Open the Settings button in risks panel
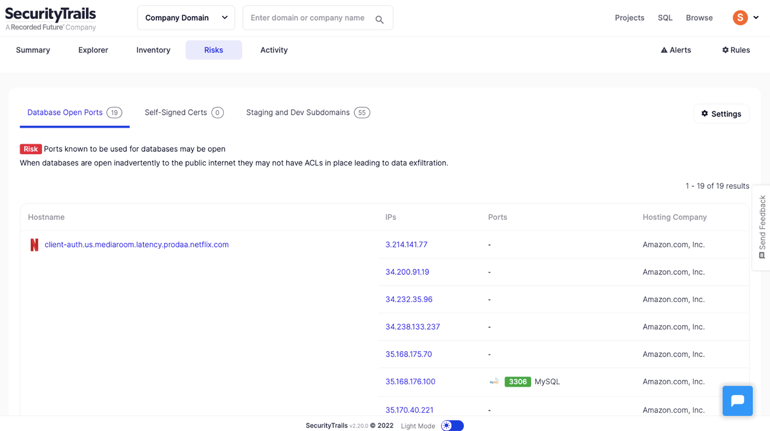Screen dimensions: 770x431 click(721, 114)
